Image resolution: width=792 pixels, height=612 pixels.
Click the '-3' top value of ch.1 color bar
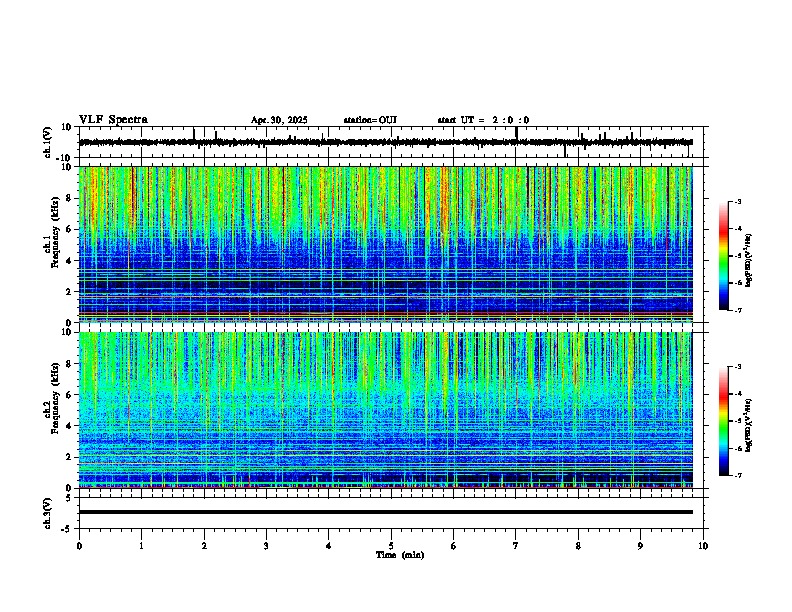coord(737,201)
